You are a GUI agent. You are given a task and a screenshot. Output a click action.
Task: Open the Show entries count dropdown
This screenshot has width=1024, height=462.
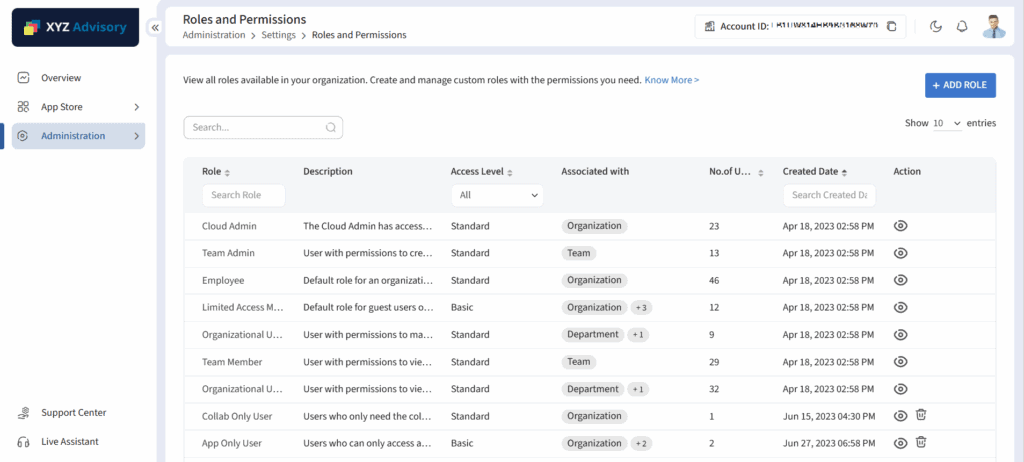[x=947, y=123]
